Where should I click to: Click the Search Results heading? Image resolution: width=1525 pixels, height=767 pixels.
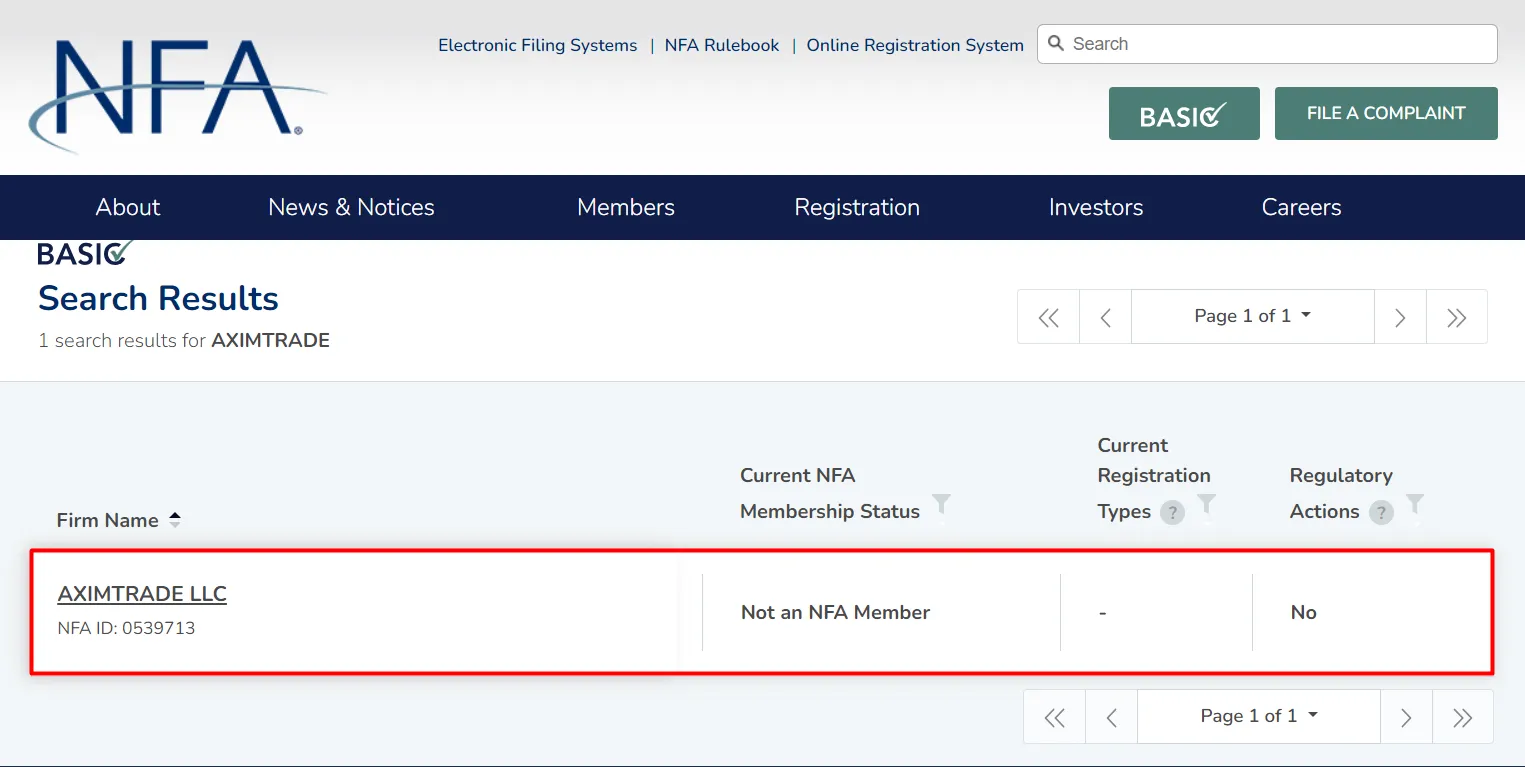158,298
